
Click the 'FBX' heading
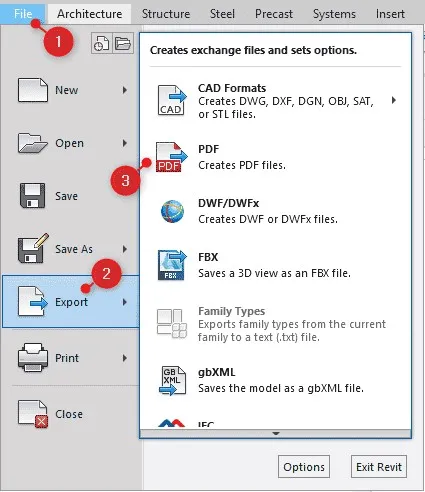pos(208,257)
